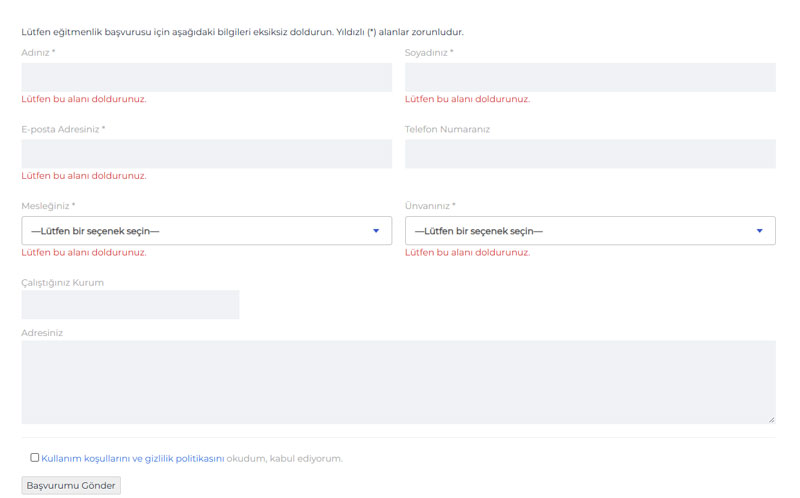Focus the Çalıştığınız Kurum field

click(130, 305)
